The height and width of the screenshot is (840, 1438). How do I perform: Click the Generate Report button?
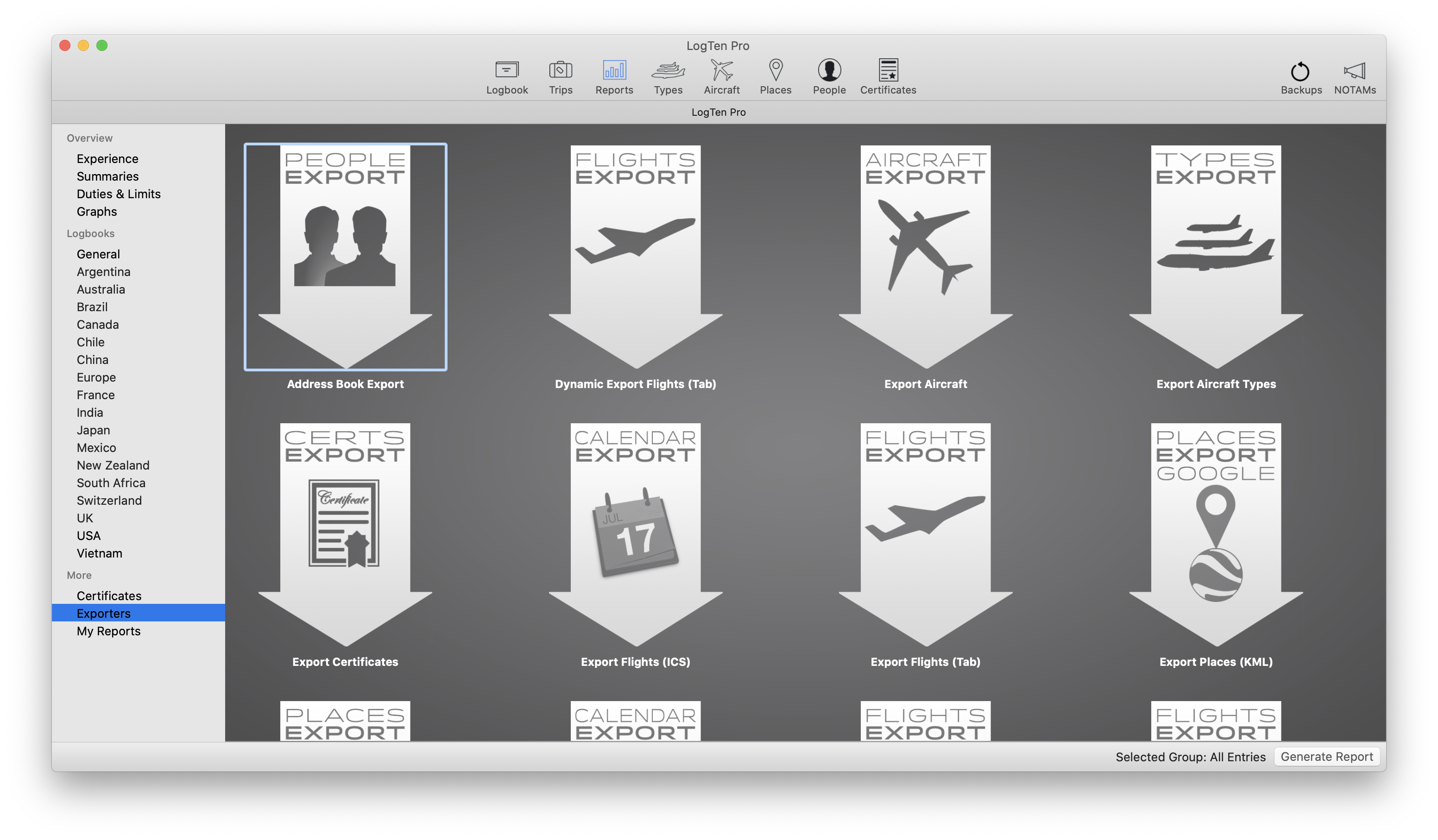coord(1326,757)
